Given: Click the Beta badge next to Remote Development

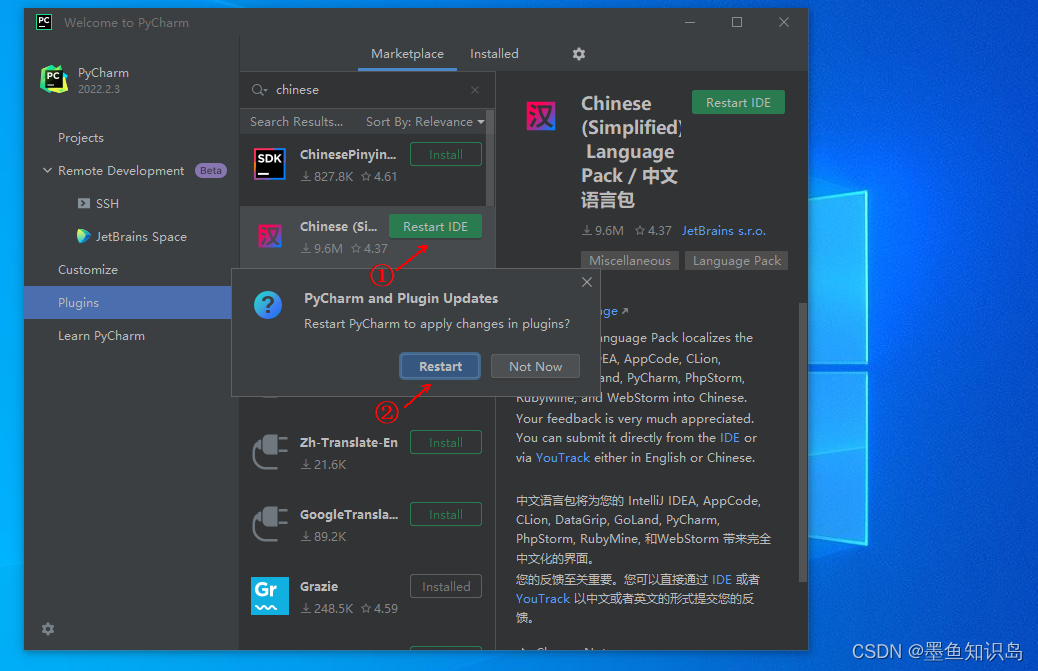Looking at the screenshot, I should (x=211, y=171).
